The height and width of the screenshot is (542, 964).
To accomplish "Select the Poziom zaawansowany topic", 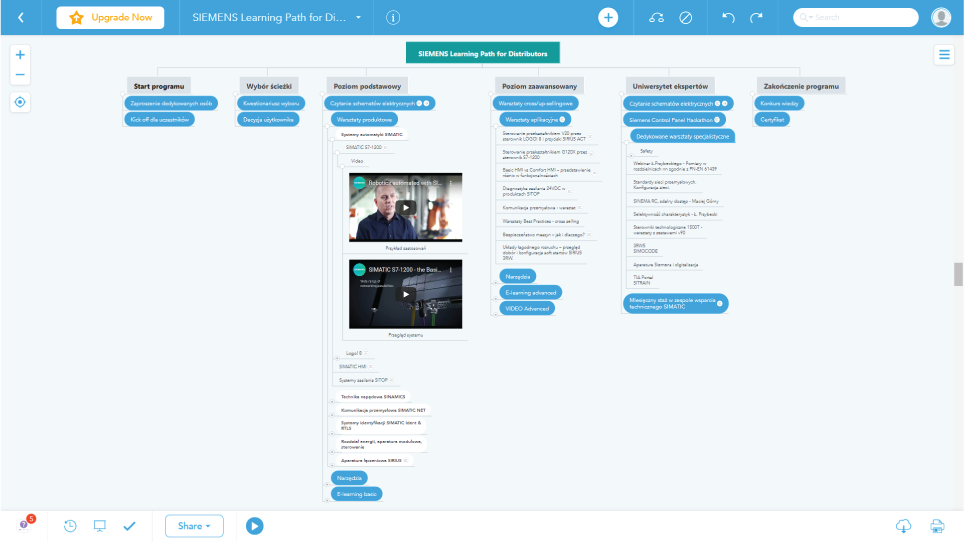I will [539, 86].
